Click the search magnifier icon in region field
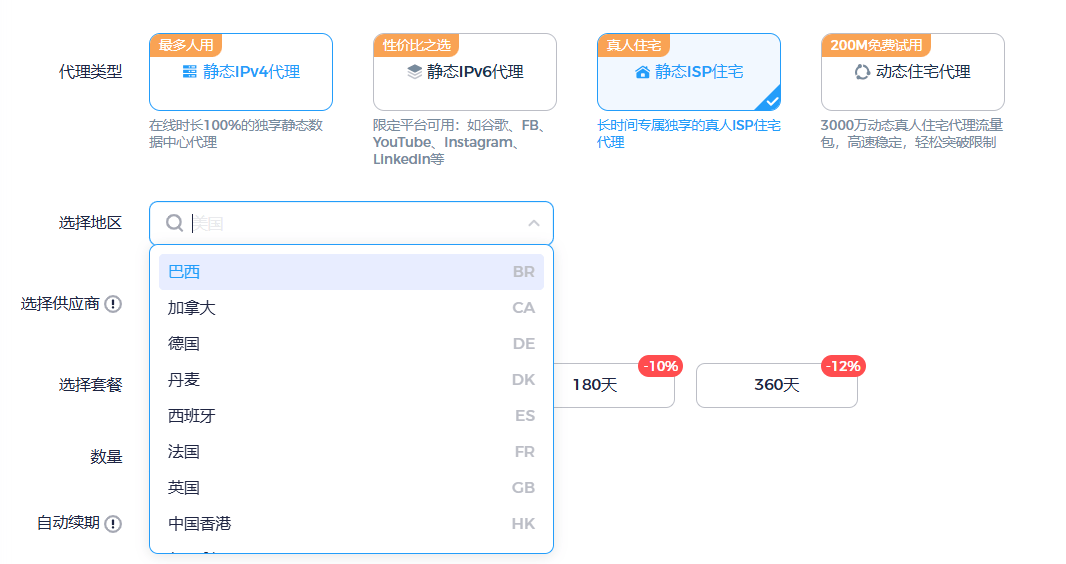This screenshot has height=564, width=1066. 175,223
